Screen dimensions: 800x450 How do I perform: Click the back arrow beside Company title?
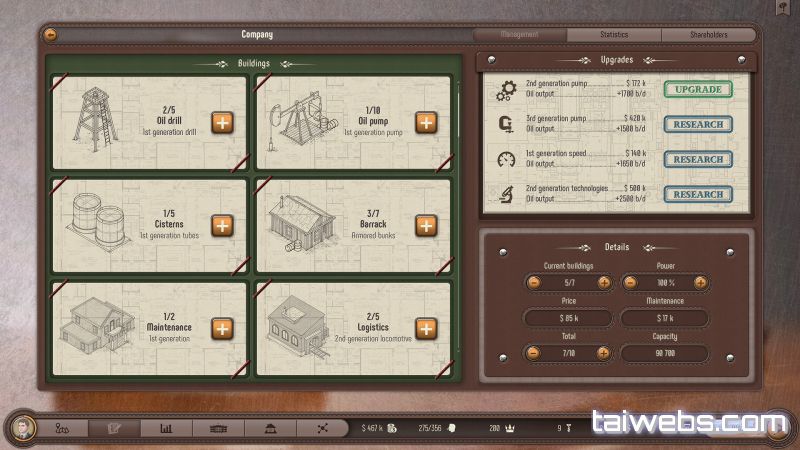[x=51, y=35]
